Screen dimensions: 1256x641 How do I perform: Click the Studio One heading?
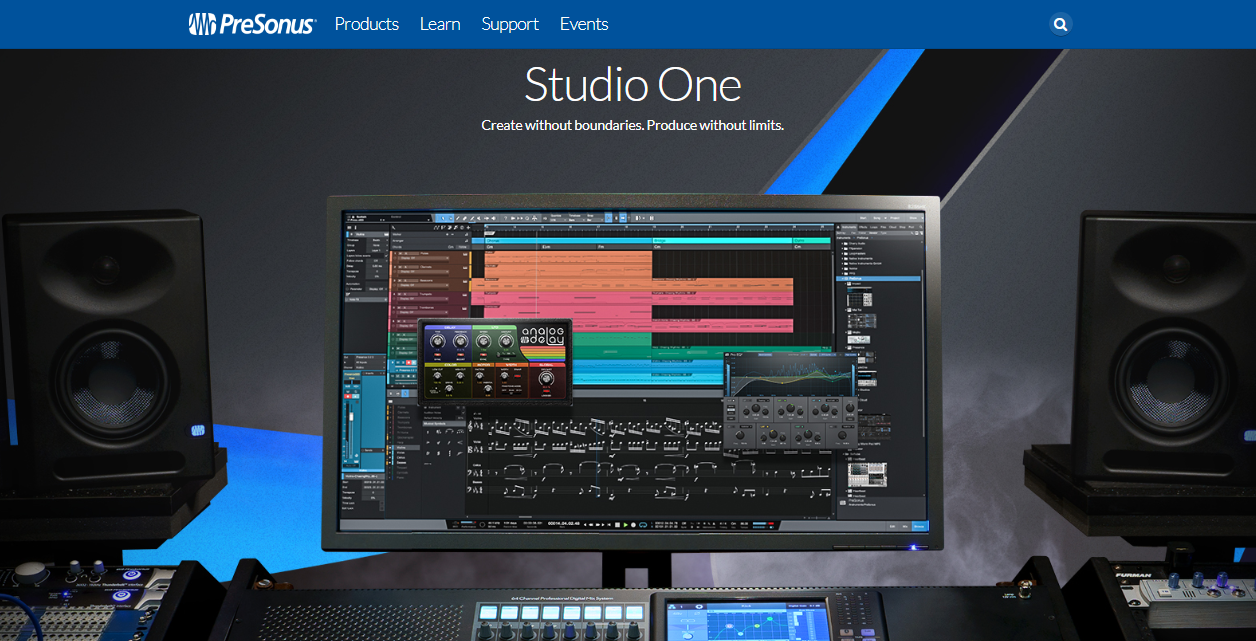click(633, 85)
